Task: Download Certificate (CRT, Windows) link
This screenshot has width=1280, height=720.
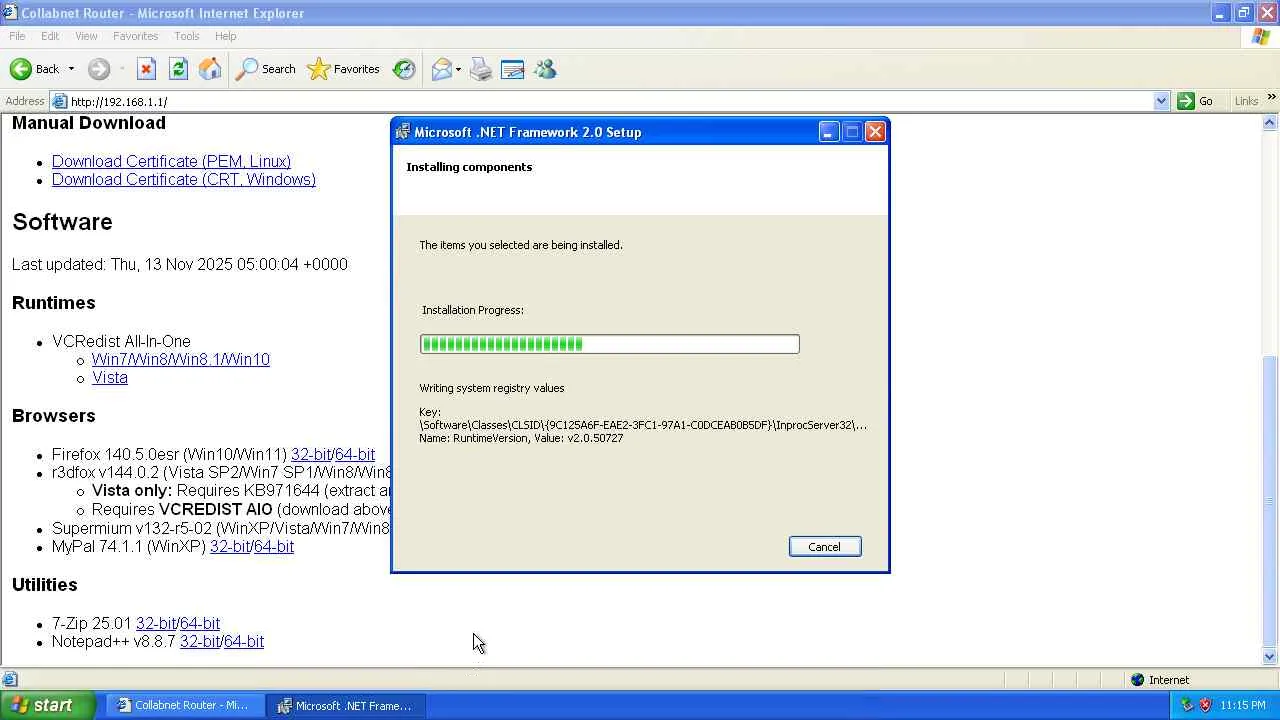Action: click(184, 180)
